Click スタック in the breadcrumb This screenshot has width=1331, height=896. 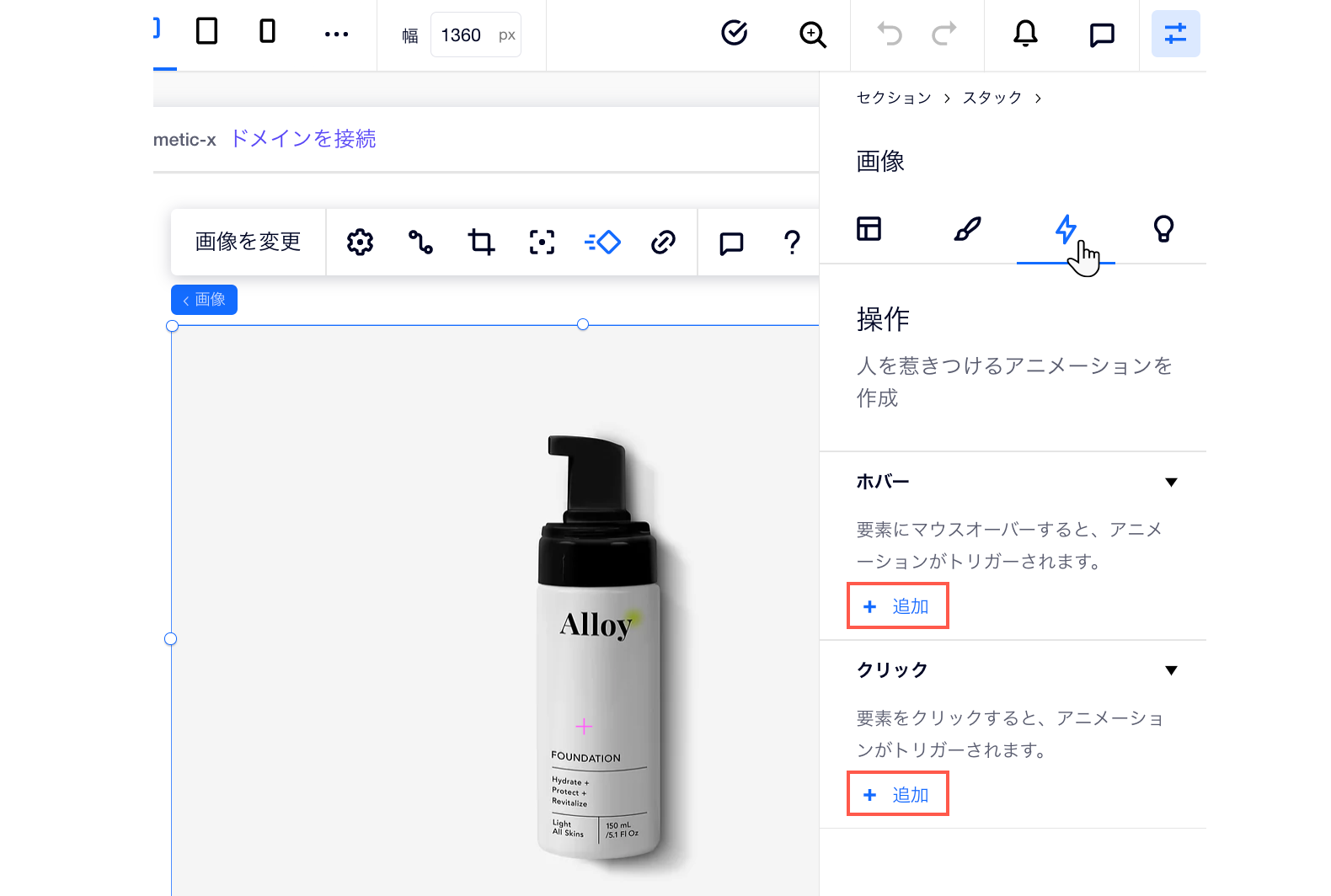tap(992, 98)
